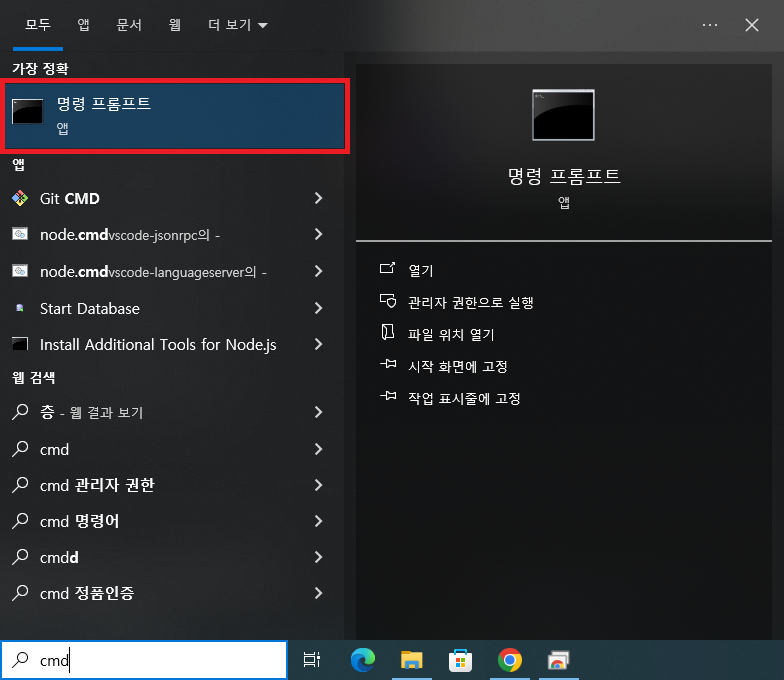
Task: Click pin icon beside 시작 화면에 고정
Action: coord(388,364)
